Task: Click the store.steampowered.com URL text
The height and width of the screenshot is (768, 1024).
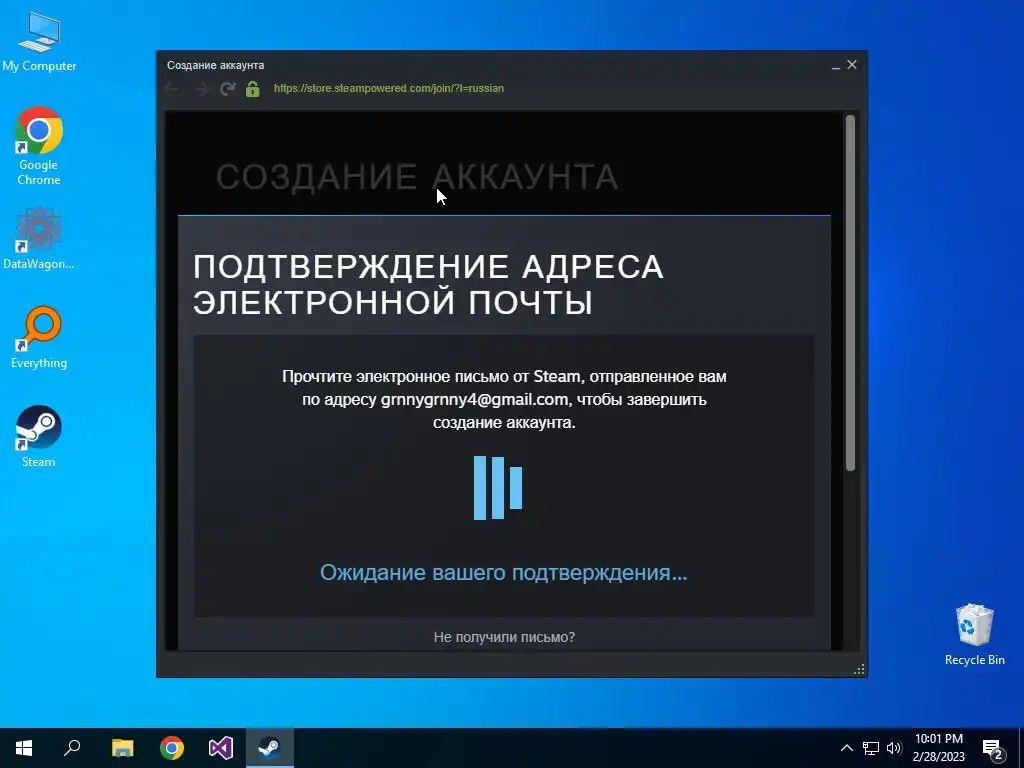Action: [x=389, y=88]
